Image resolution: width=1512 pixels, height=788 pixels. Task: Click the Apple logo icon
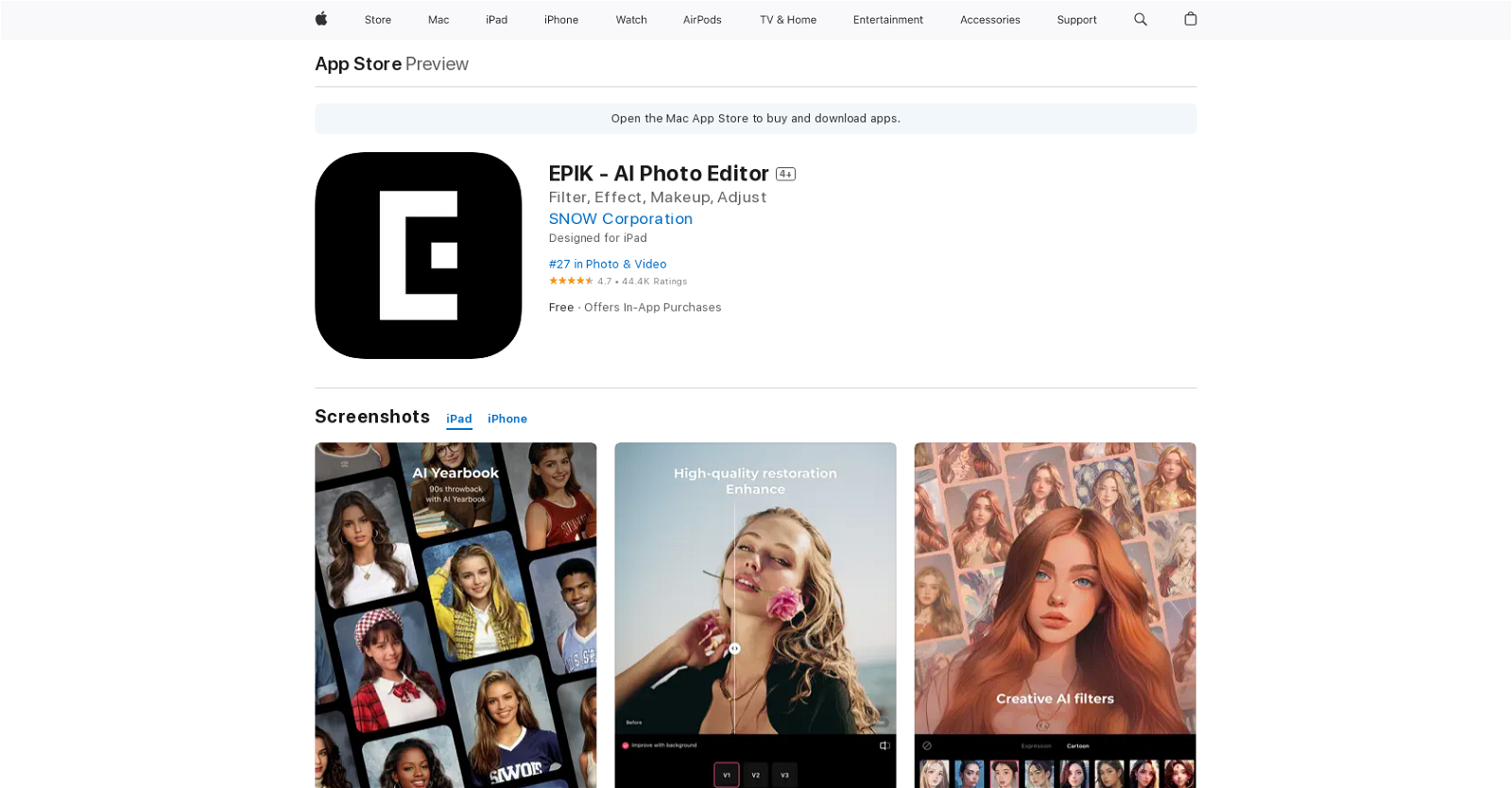tap(321, 19)
